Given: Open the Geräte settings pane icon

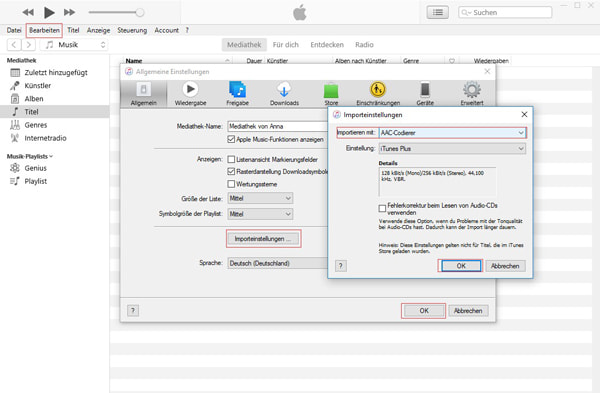Looking at the screenshot, I should (x=425, y=94).
